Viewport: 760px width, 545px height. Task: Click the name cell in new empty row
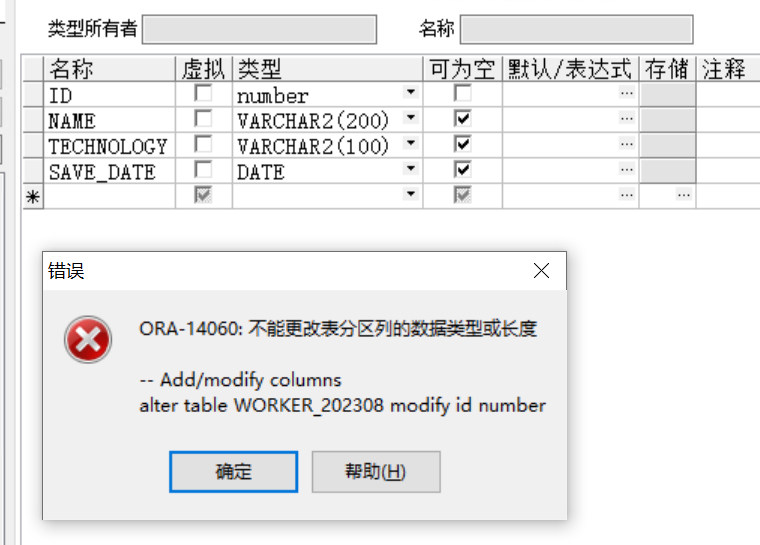(x=110, y=197)
